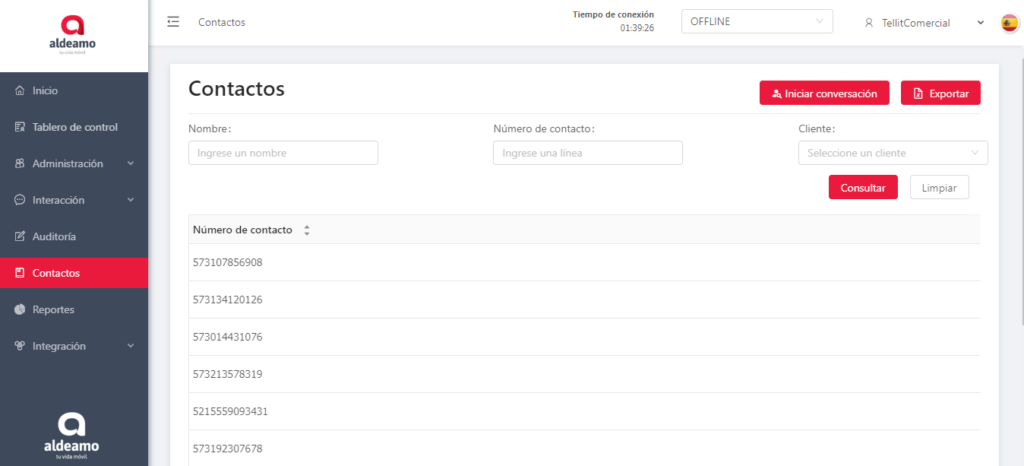Screen dimensions: 1024x466
Task: Expand the Integración submenu chevron
Action: click(x=131, y=346)
